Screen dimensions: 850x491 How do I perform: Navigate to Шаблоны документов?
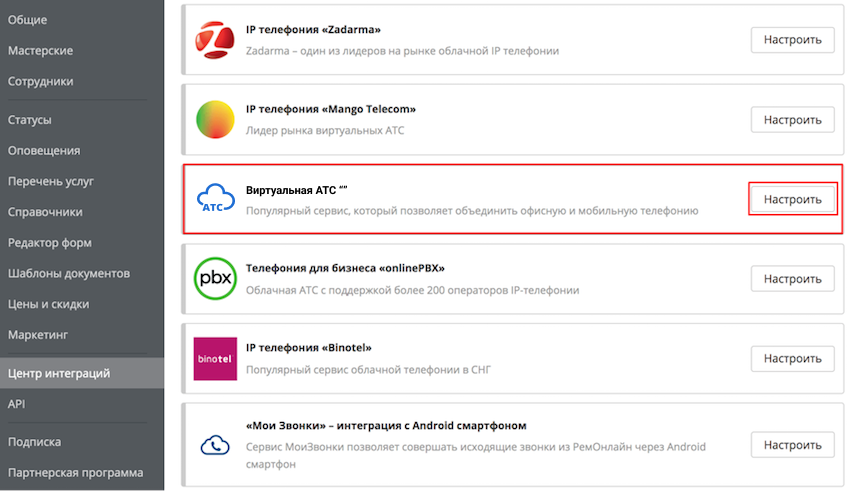click(x=69, y=273)
